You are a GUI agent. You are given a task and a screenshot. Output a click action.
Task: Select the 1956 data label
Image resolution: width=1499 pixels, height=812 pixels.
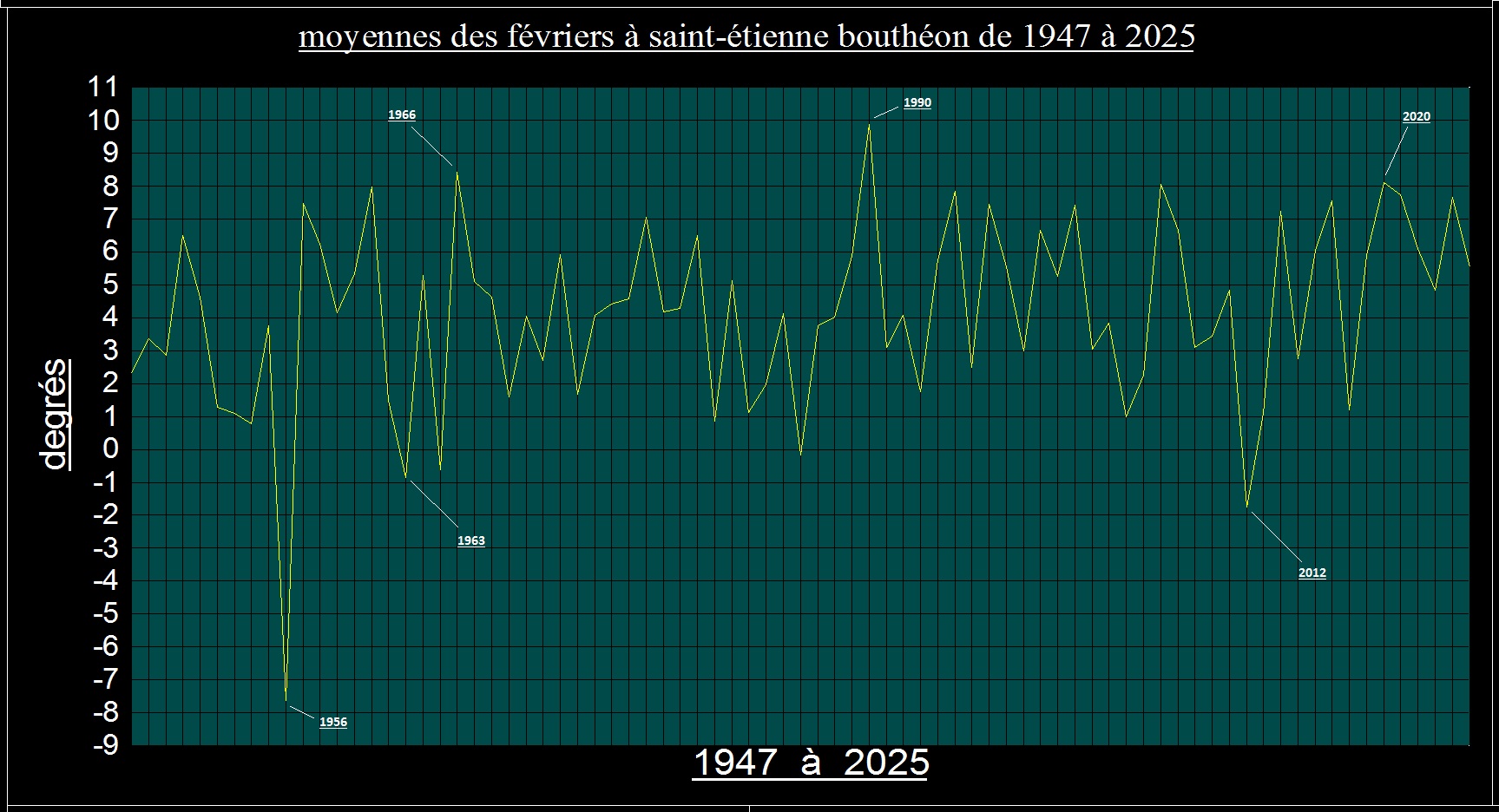coord(333,722)
